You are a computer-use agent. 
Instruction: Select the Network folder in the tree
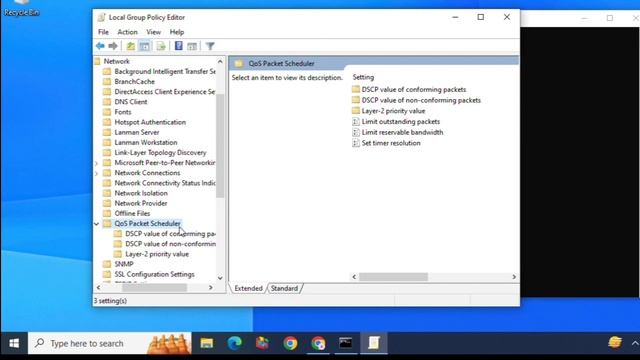pyautogui.click(x=116, y=61)
